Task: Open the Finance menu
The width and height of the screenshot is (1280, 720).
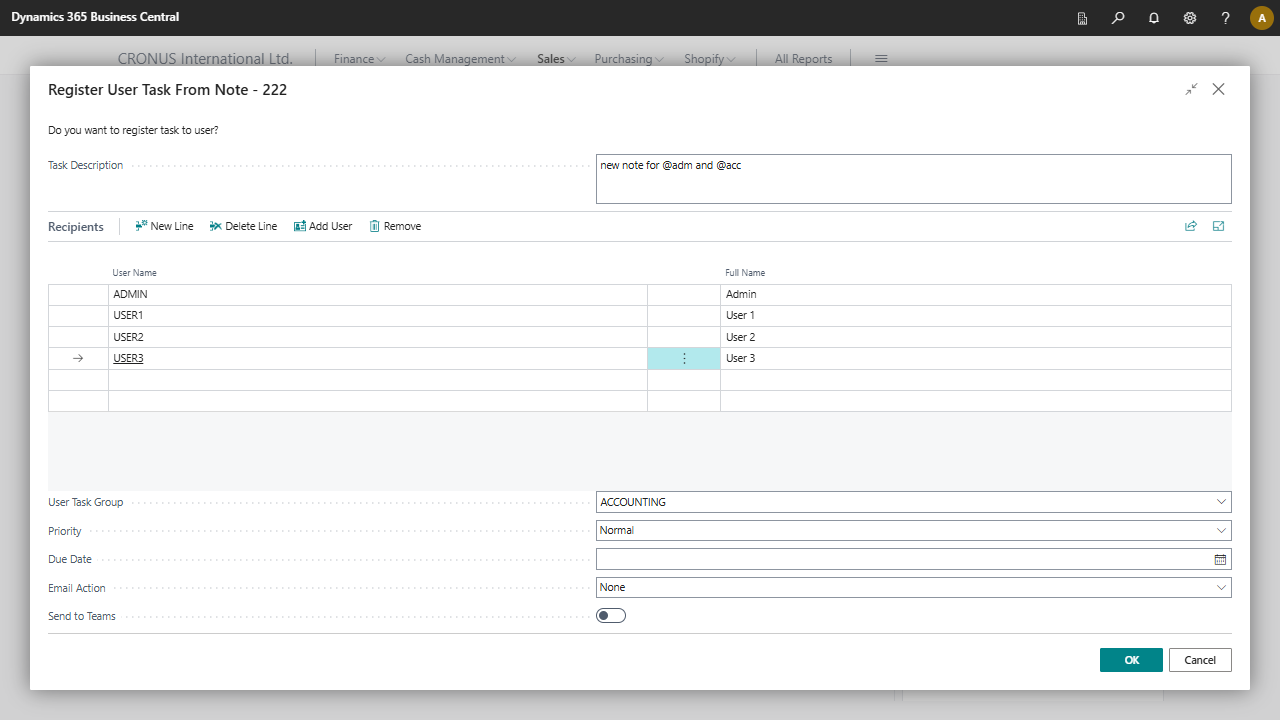Action: [x=359, y=59]
